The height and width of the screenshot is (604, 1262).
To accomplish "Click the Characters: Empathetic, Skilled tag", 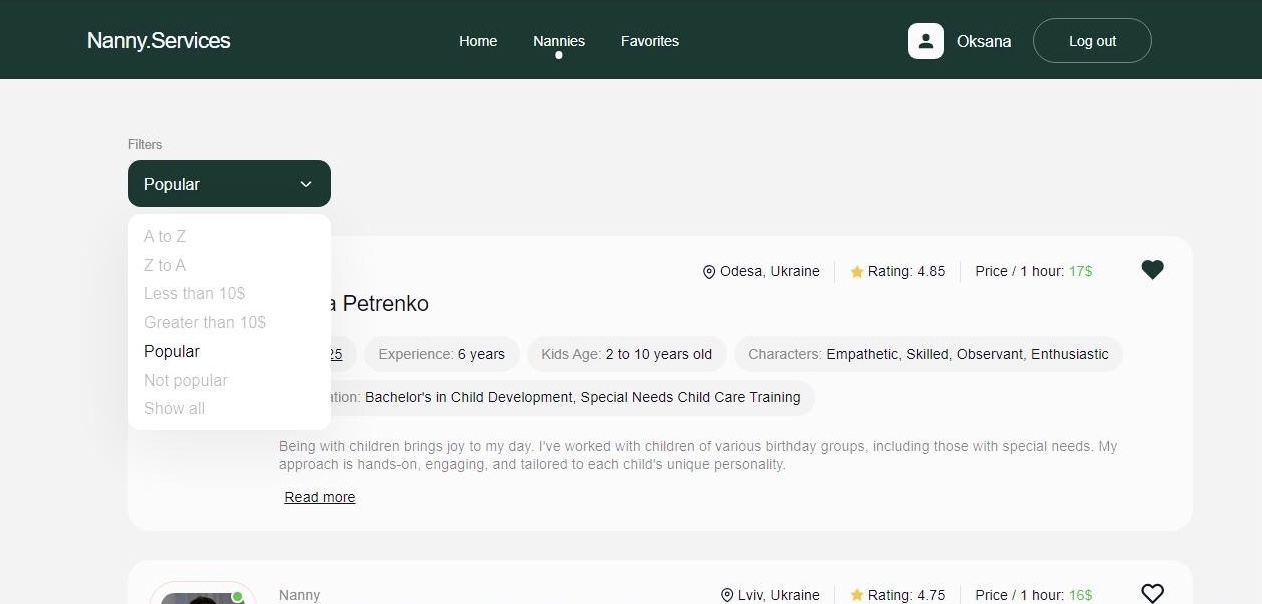I will pos(928,354).
